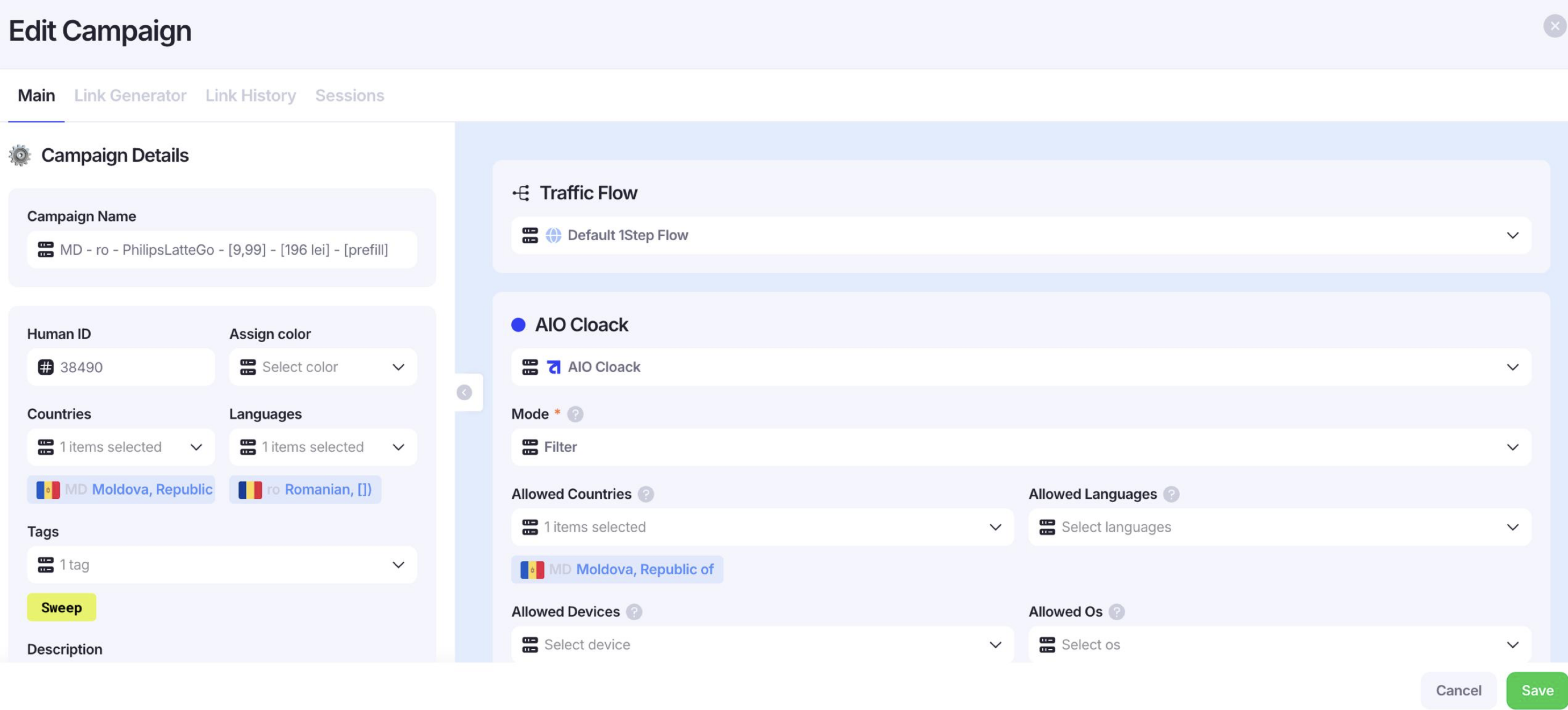The width and height of the screenshot is (1568, 710).
Task: Click into the Campaign Name input
Action: [x=222, y=250]
